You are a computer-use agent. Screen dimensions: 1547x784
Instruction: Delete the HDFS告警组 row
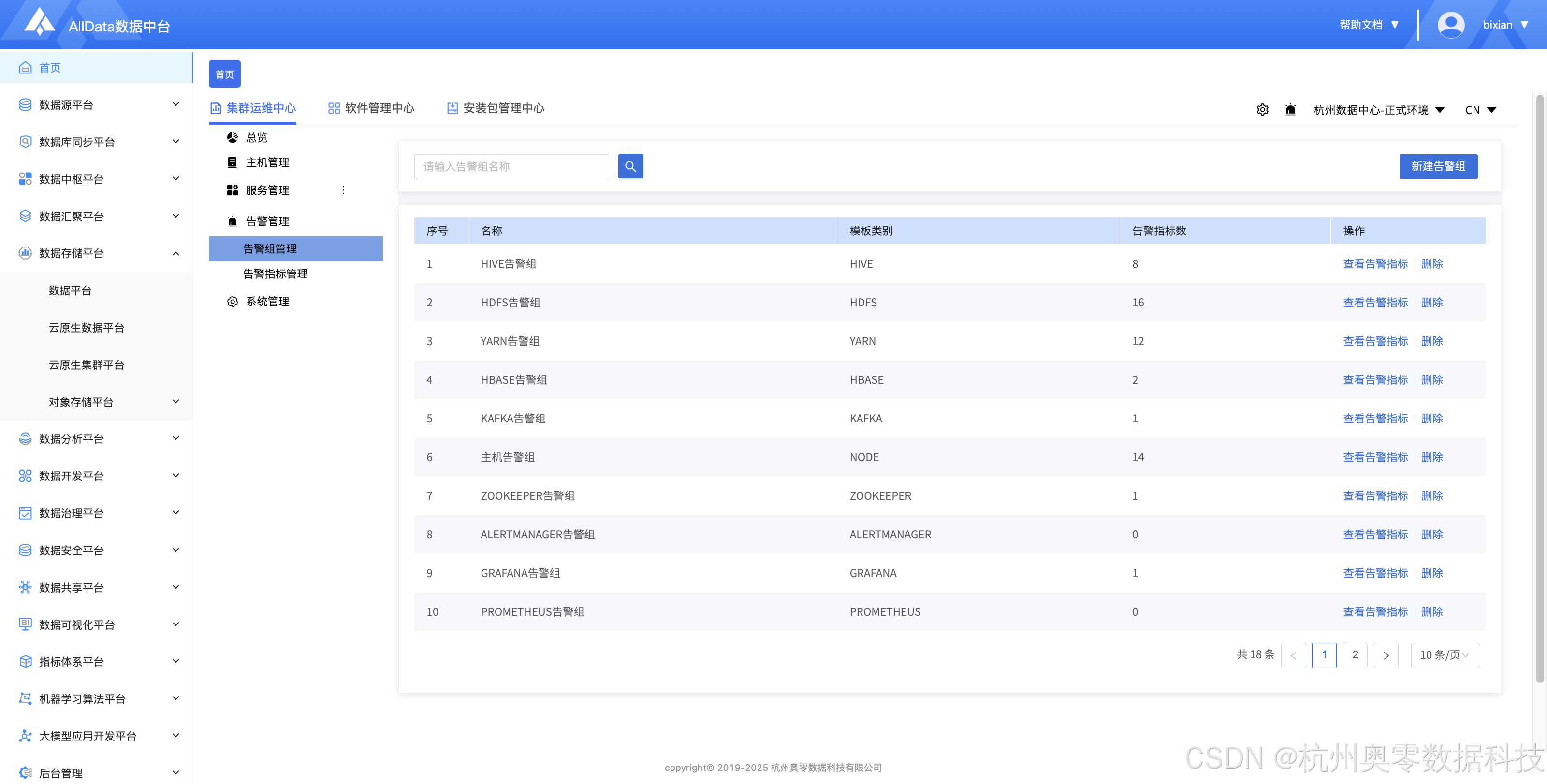pyautogui.click(x=1431, y=303)
